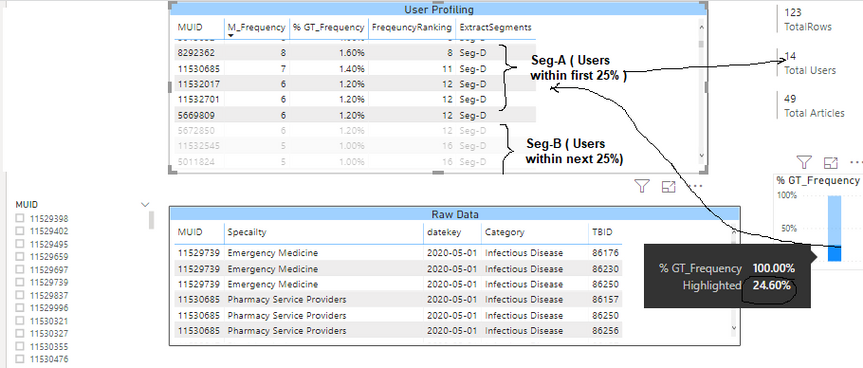863x368 pixels.
Task: Click the MUID slicer scrollbar thumb
Action: 152,219
